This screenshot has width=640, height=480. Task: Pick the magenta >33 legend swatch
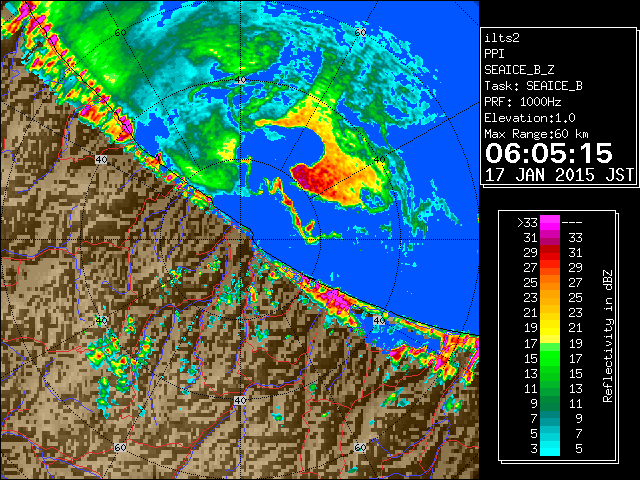pyautogui.click(x=550, y=223)
